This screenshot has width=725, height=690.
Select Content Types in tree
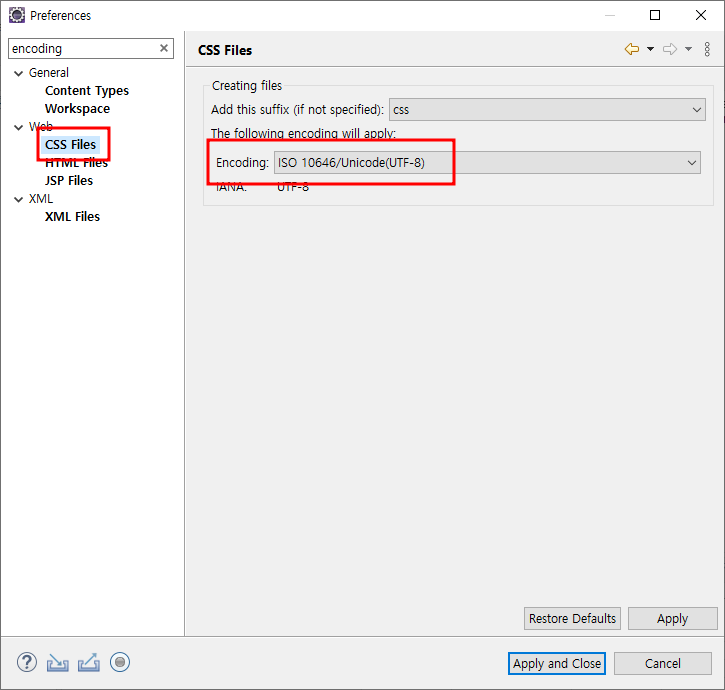pyautogui.click(x=87, y=91)
